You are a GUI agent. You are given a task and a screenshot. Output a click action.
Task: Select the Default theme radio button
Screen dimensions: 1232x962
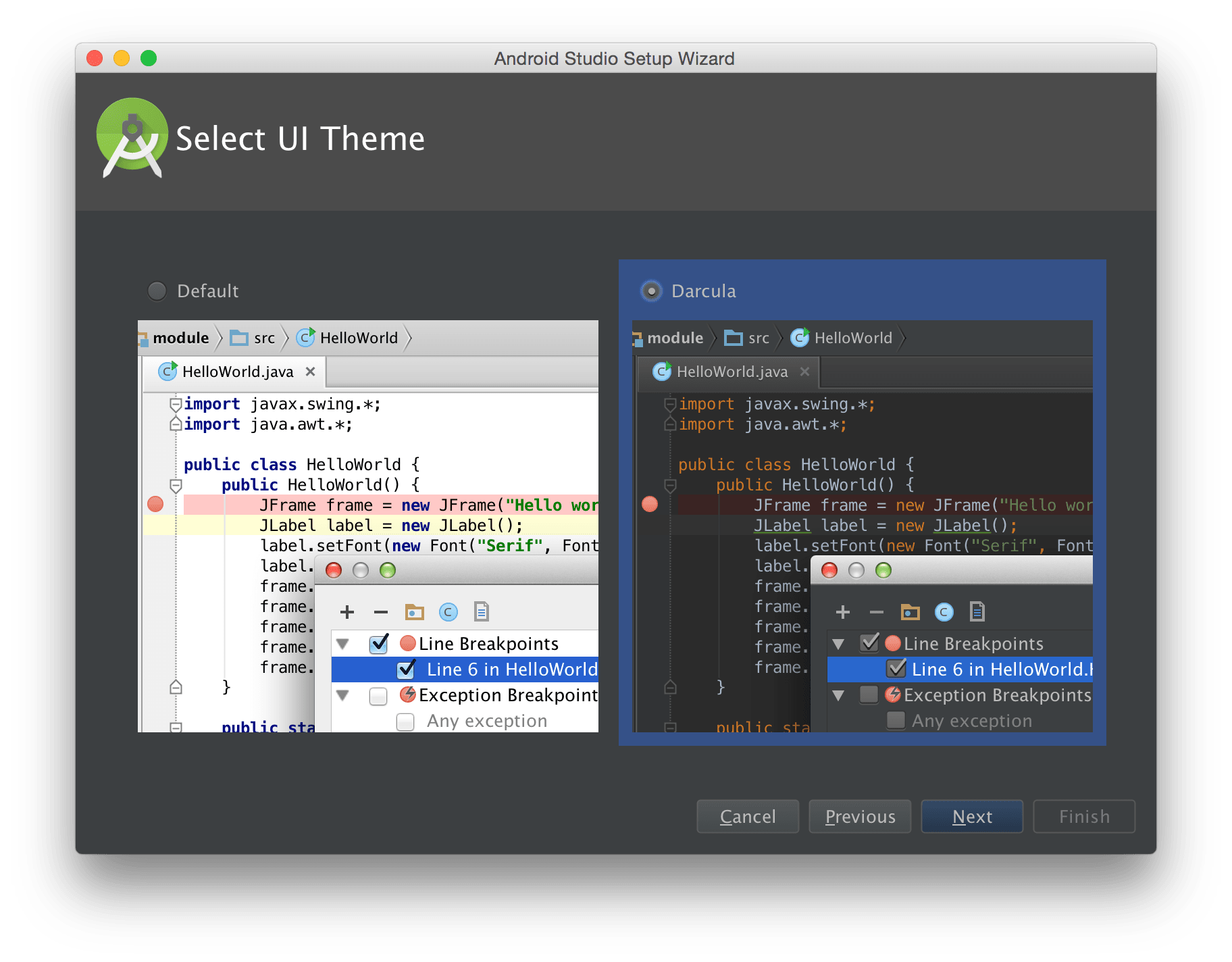pos(157,291)
